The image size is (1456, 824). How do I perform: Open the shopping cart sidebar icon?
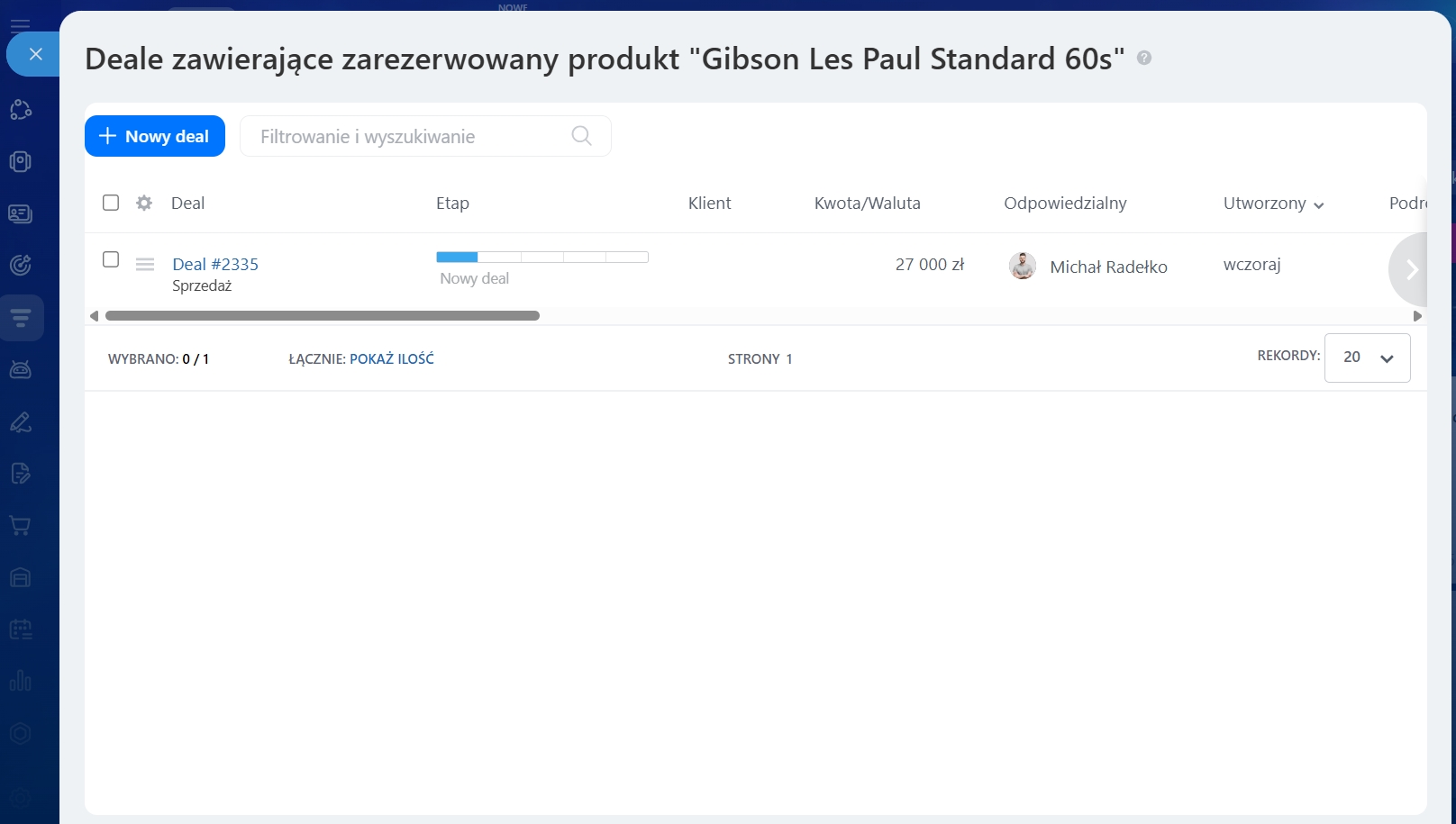tap(21, 525)
